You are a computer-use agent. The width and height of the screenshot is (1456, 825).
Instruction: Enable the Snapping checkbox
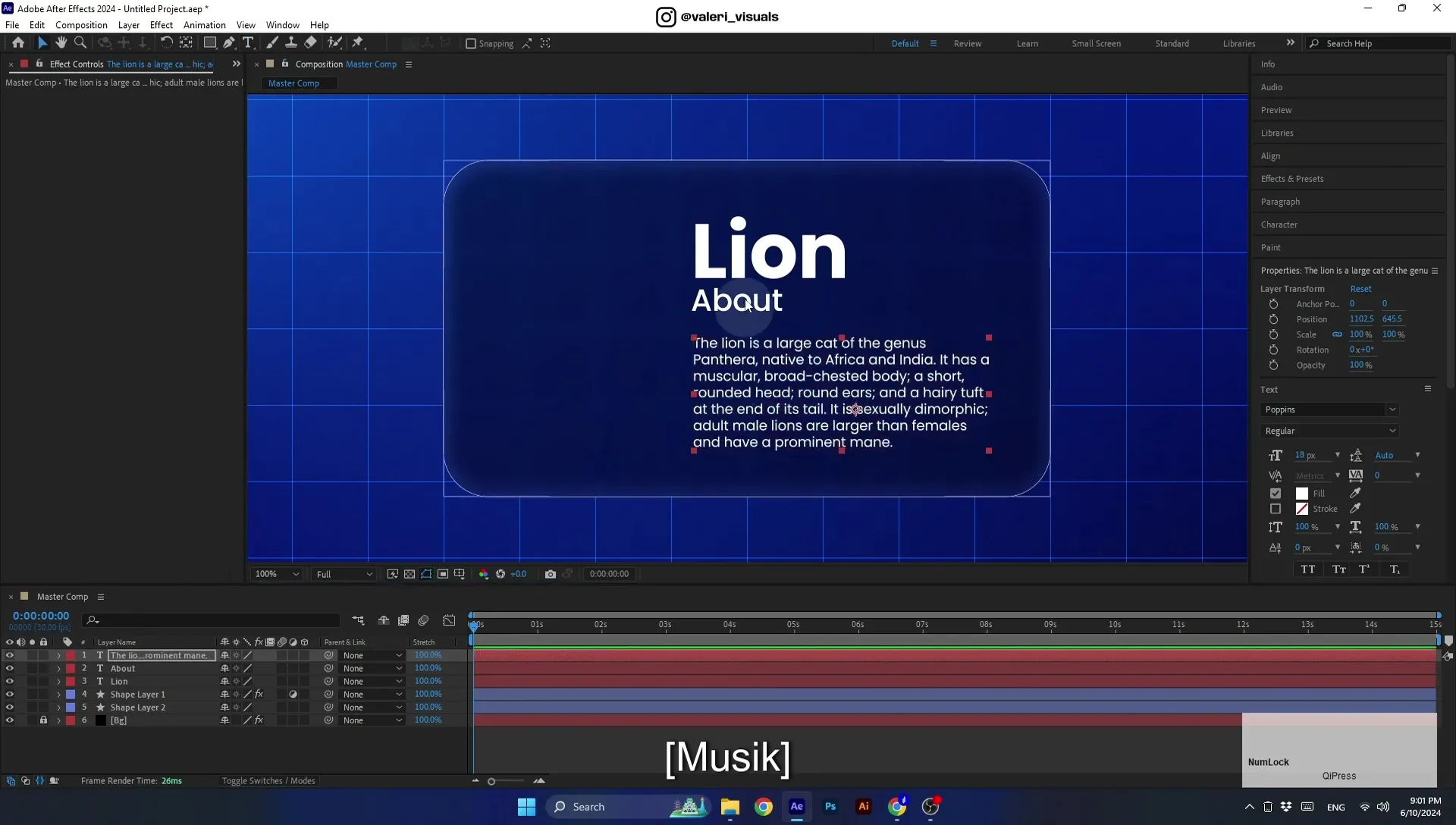(470, 44)
